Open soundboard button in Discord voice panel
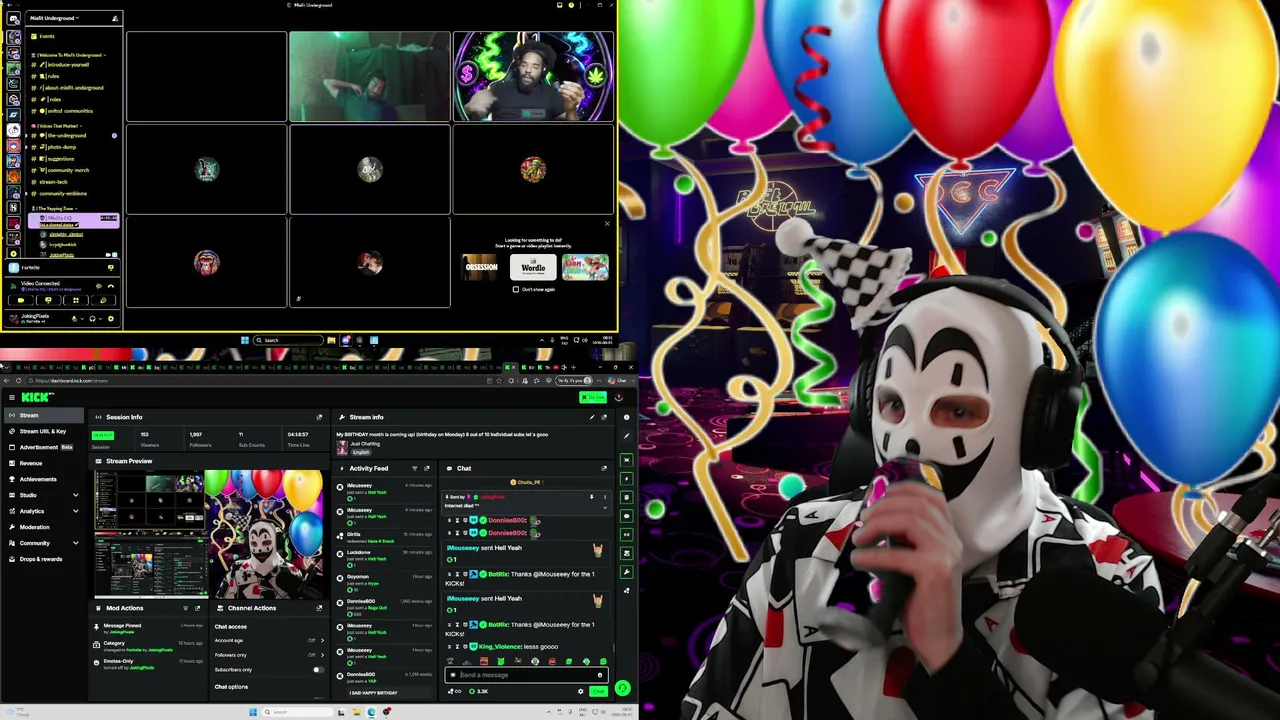 103,300
